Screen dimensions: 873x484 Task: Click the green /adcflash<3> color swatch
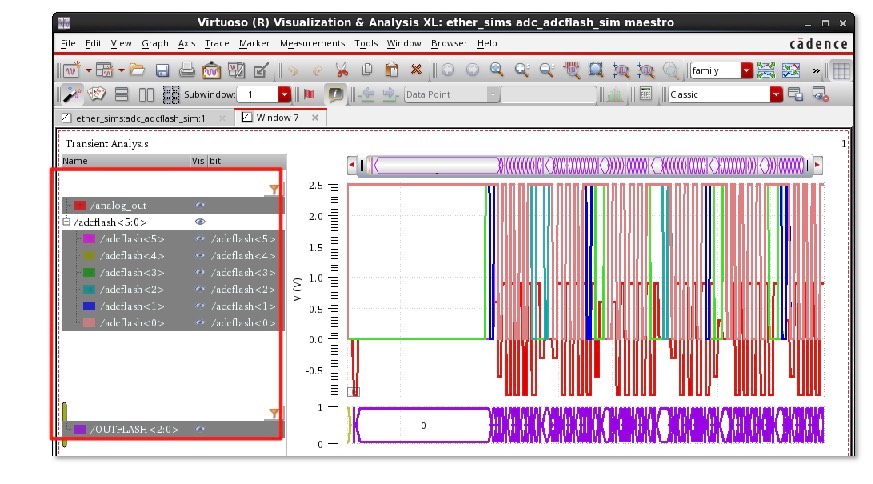click(x=89, y=272)
